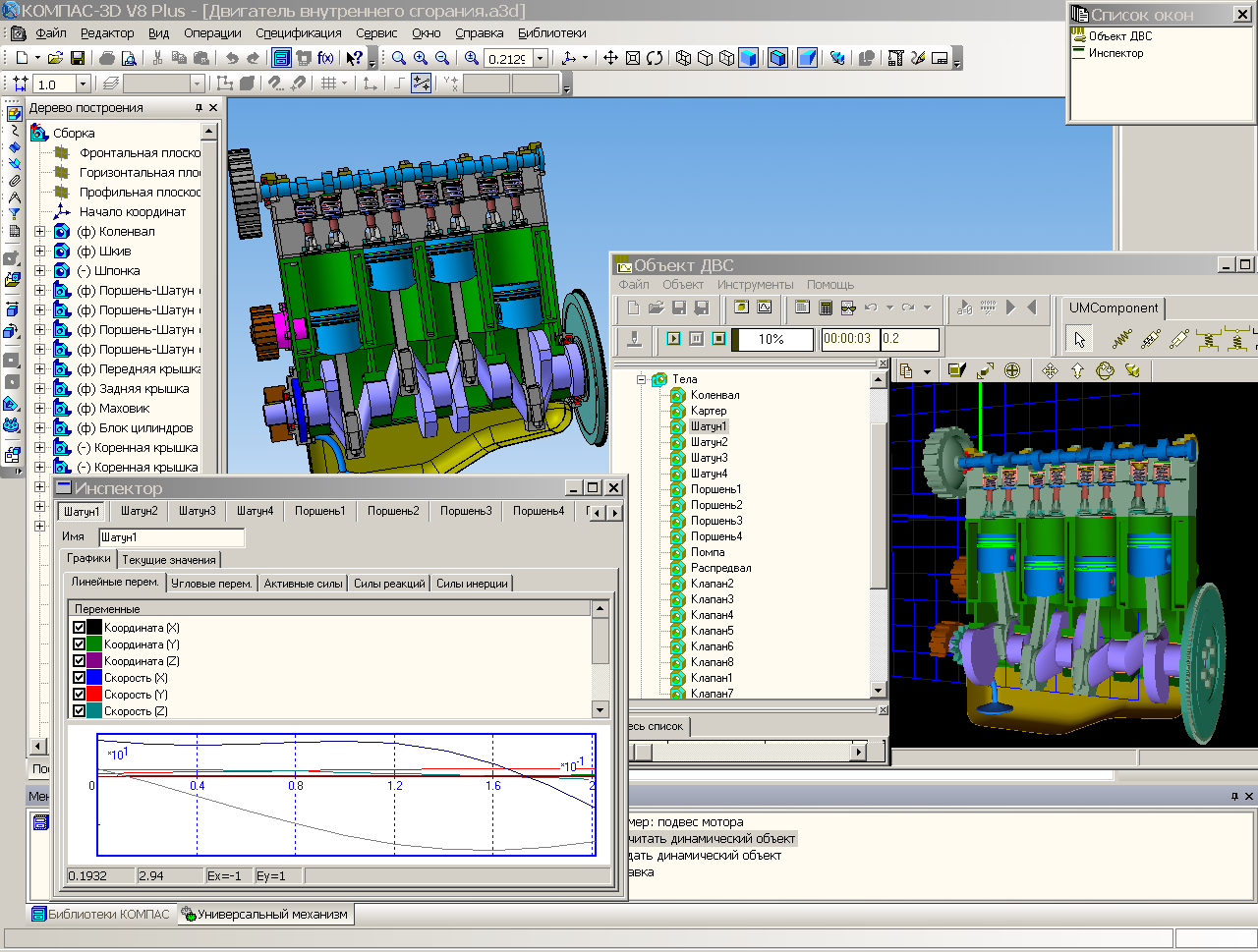
Task: Open the zoom scale dropdown 0.2129
Action: point(540,59)
